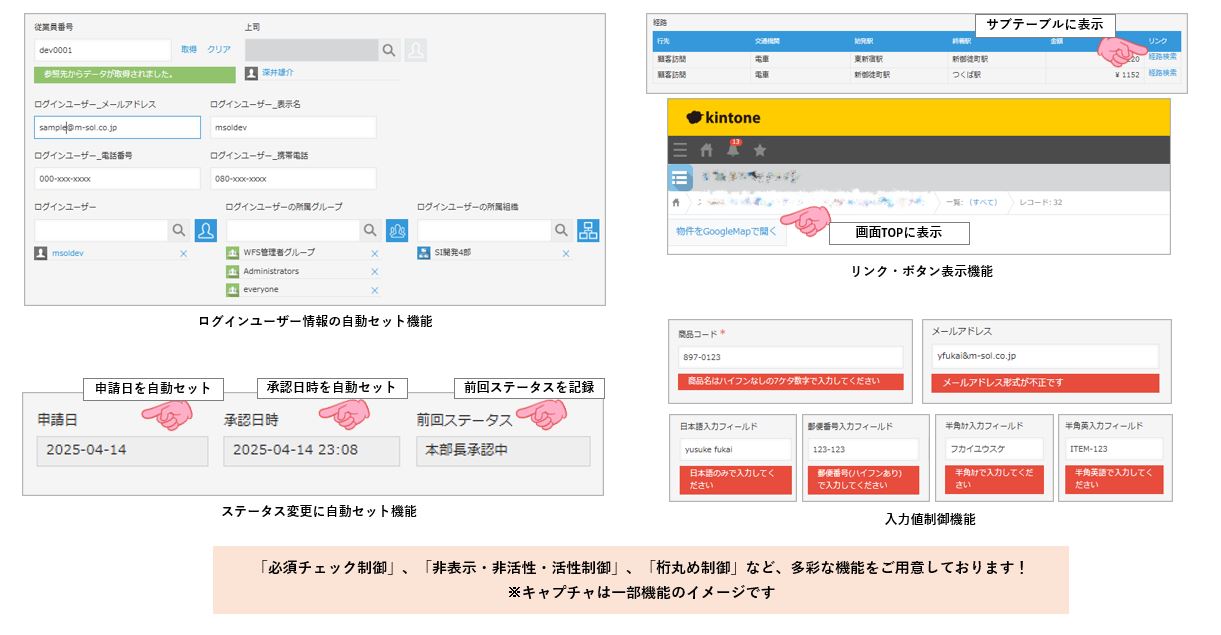Click the レコード: 32 breadcrumb text

tap(1040, 202)
